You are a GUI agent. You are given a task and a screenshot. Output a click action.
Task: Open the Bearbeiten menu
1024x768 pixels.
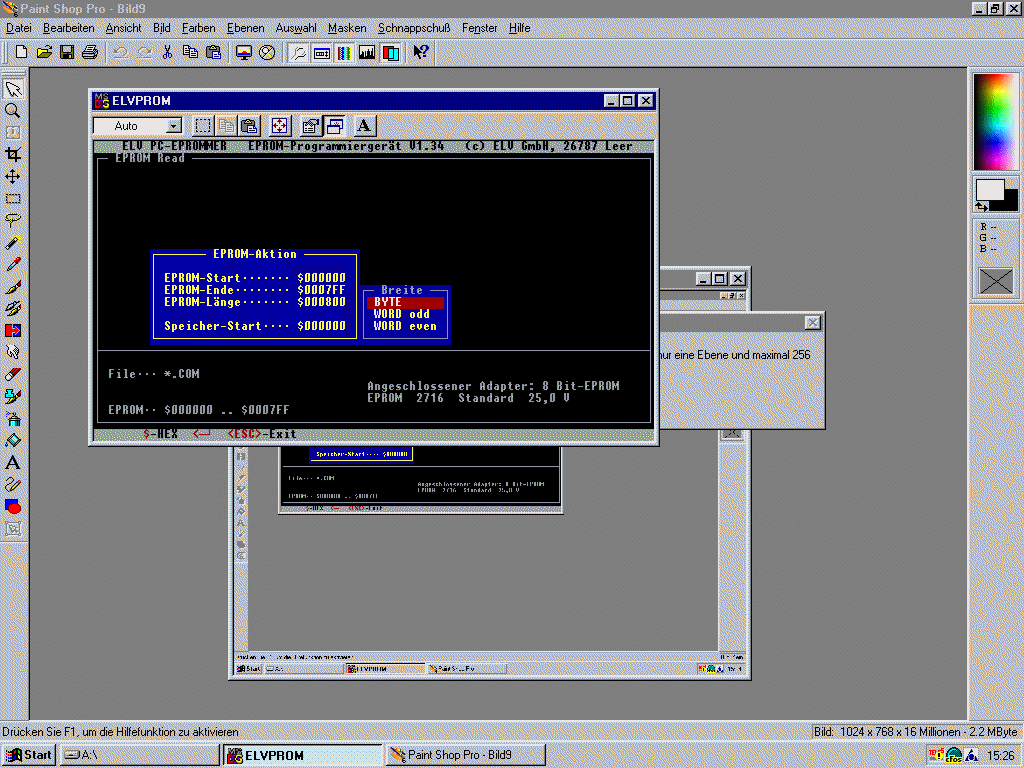click(69, 28)
